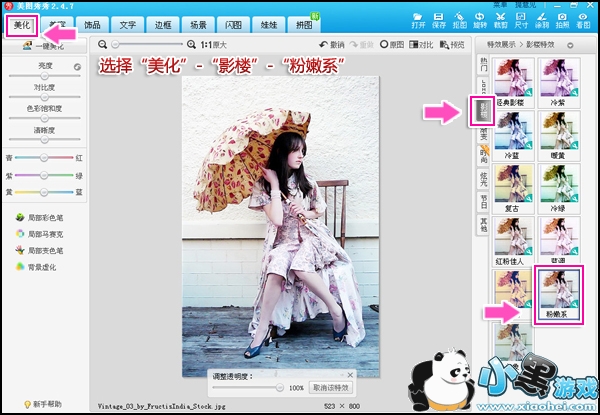The width and height of the screenshot is (600, 415).
Task: Click the 色彩饱和度 saturation slider
Action: [45, 118]
